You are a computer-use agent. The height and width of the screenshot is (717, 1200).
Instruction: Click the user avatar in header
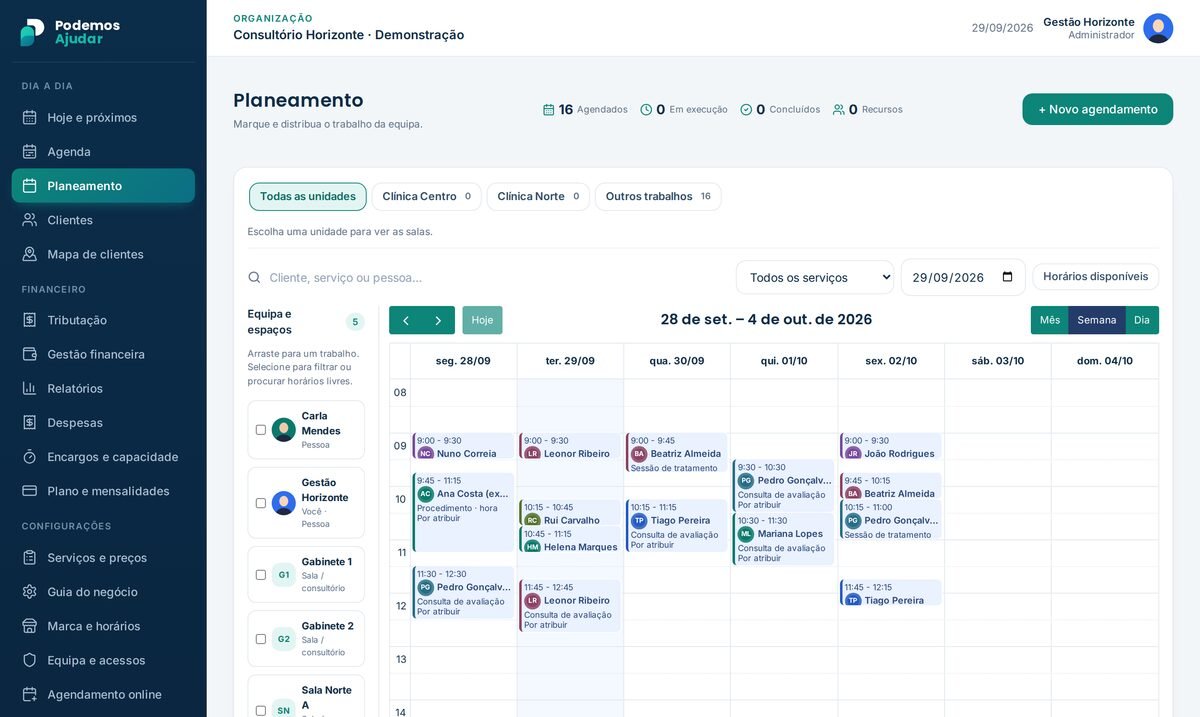[1158, 28]
